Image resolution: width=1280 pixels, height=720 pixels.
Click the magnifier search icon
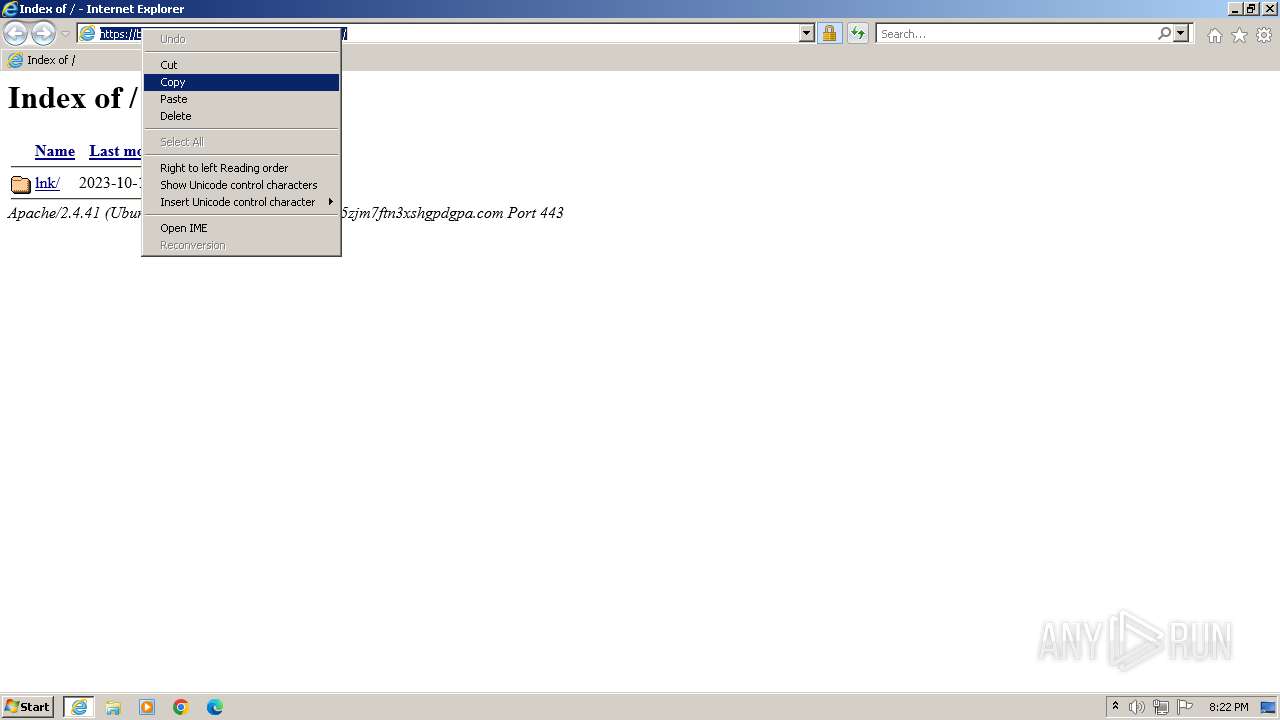click(1164, 34)
